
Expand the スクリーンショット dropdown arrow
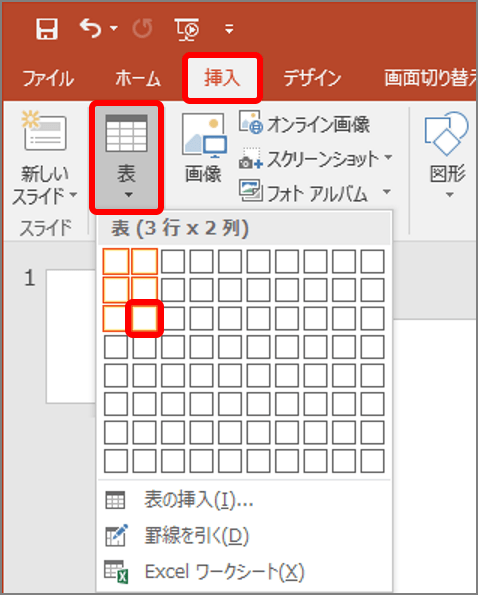click(388, 156)
